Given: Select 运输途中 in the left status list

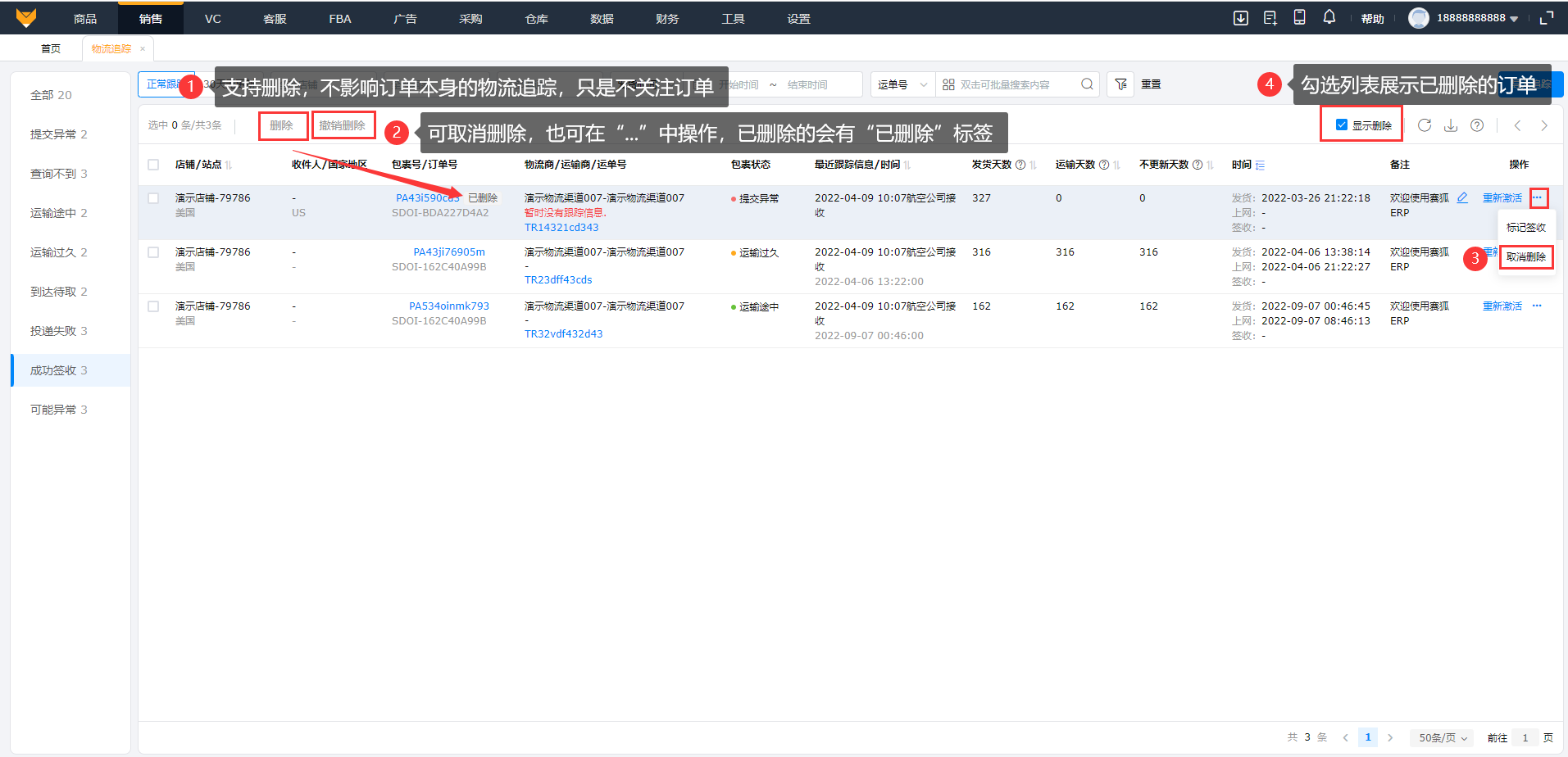Looking at the screenshot, I should pos(58,213).
